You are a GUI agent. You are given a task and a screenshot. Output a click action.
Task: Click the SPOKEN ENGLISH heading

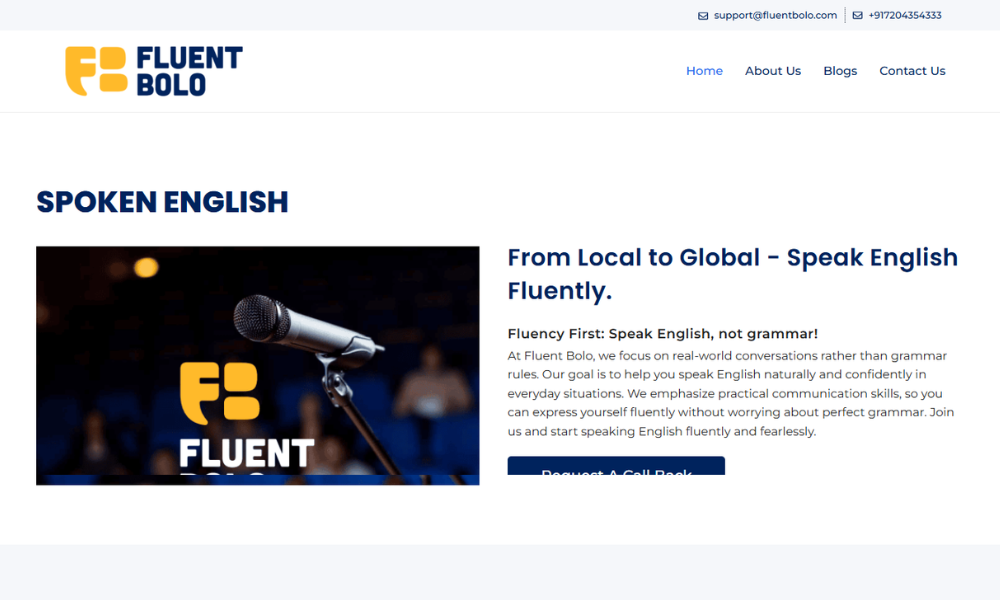162,202
